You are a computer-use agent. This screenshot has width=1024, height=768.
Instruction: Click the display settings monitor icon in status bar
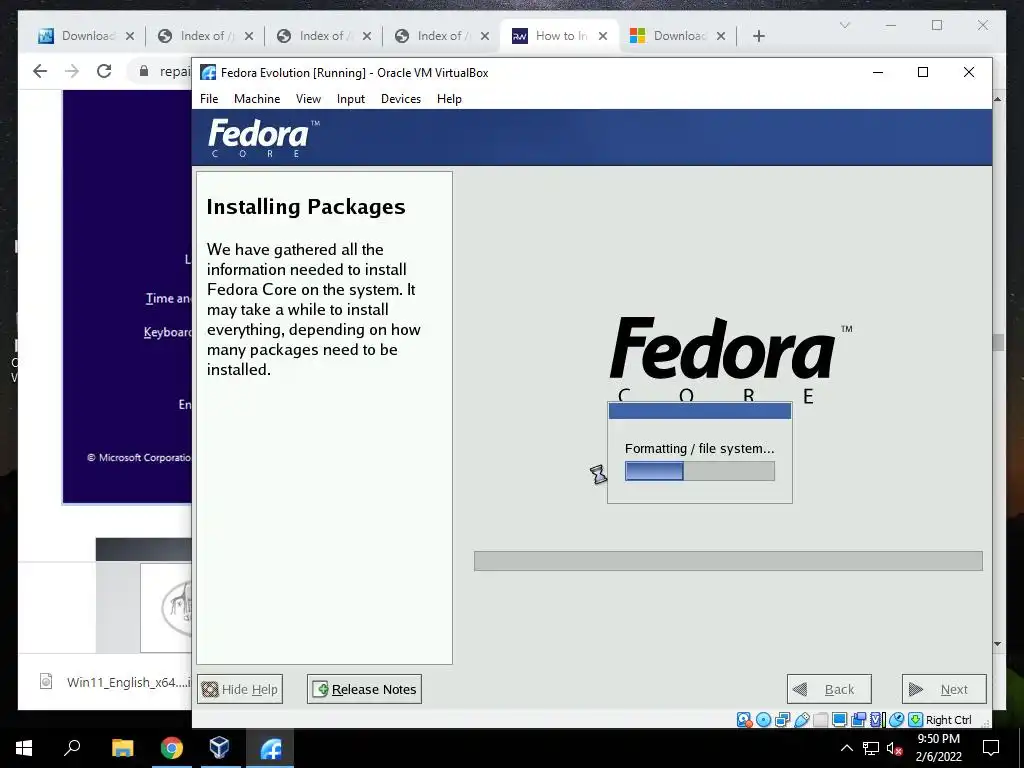tap(840, 720)
